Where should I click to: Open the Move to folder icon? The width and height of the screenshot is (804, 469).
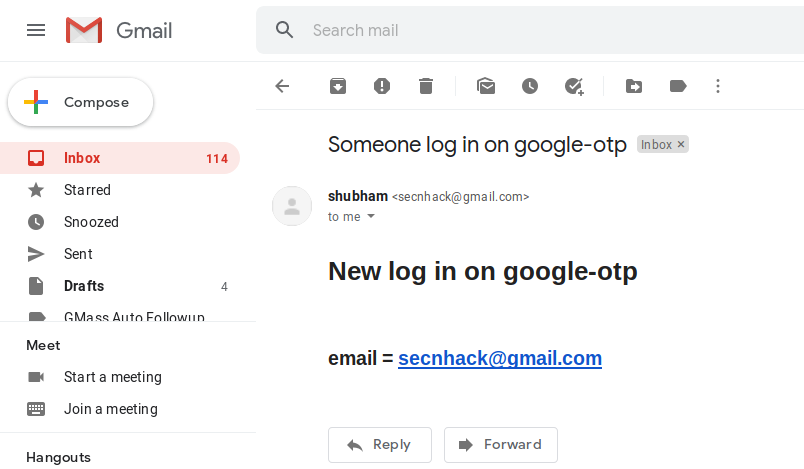[x=634, y=86]
